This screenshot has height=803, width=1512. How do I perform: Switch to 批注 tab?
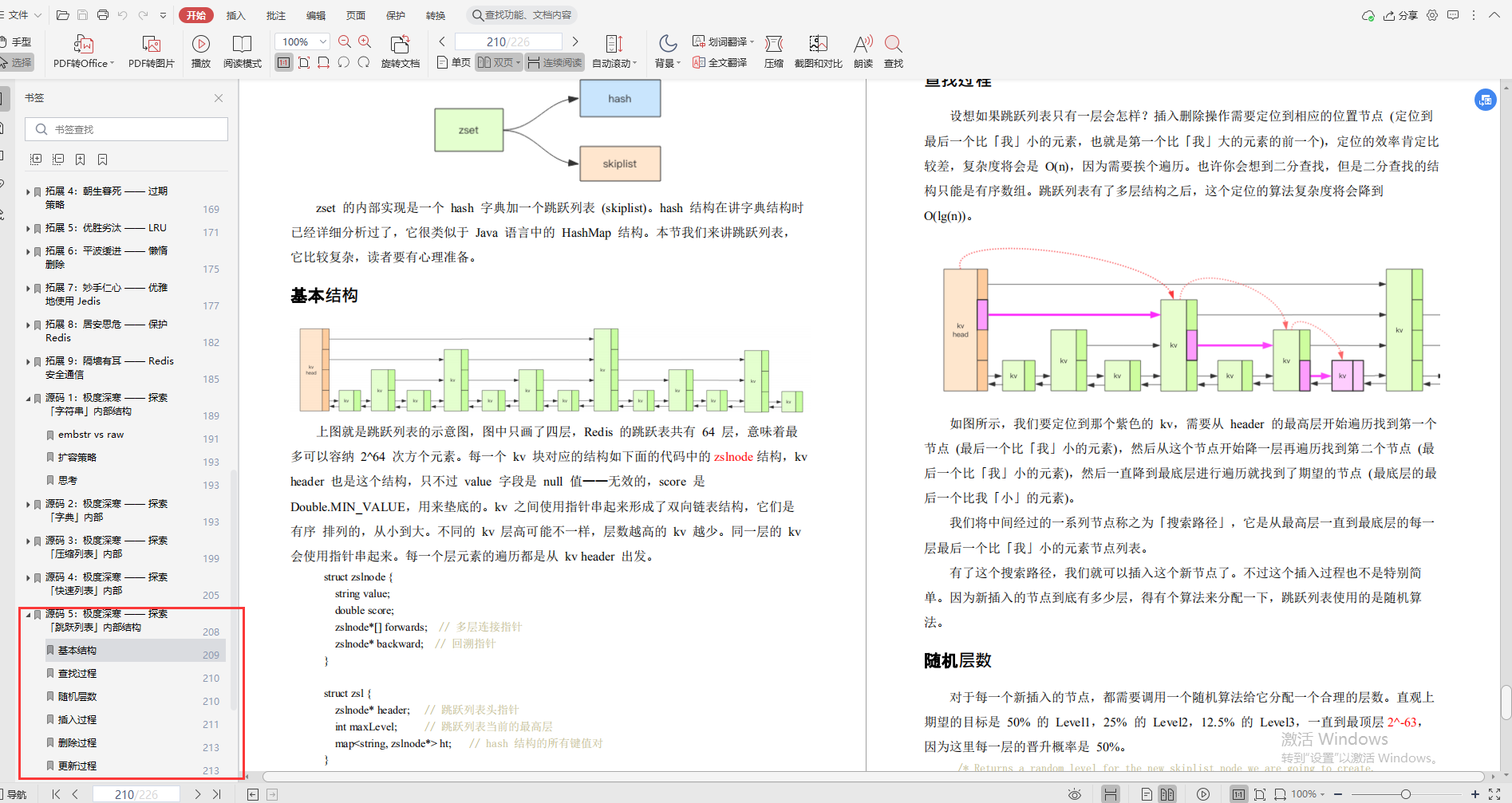(x=276, y=15)
